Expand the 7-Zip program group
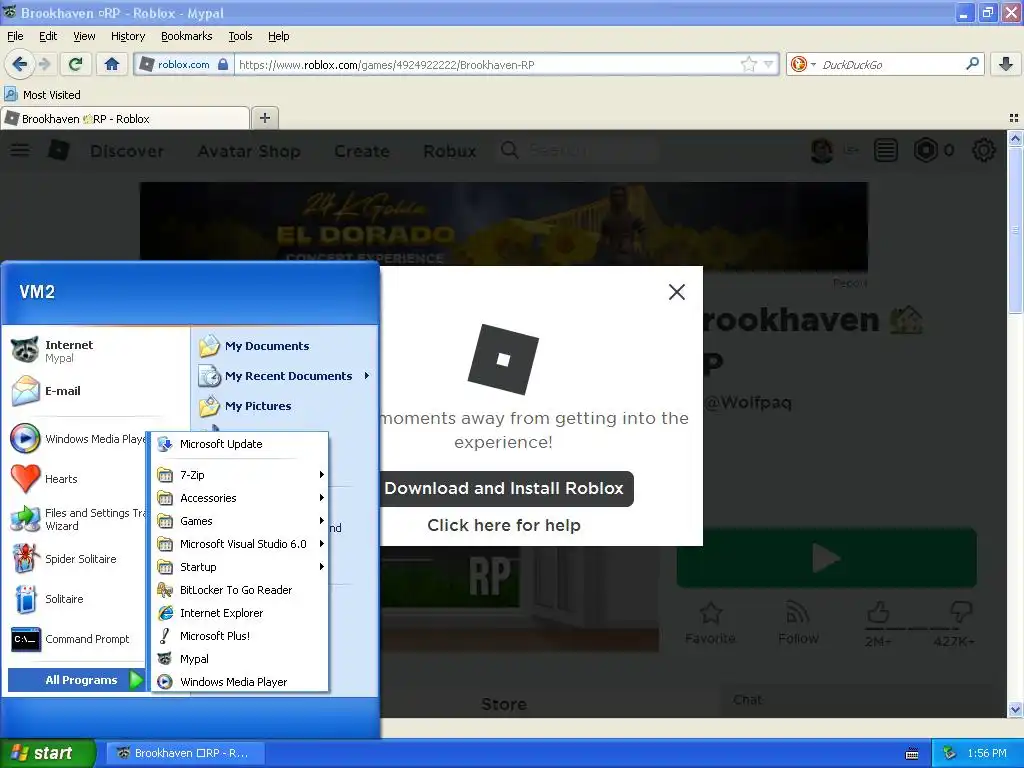Viewport: 1024px width, 768px height. click(x=240, y=475)
